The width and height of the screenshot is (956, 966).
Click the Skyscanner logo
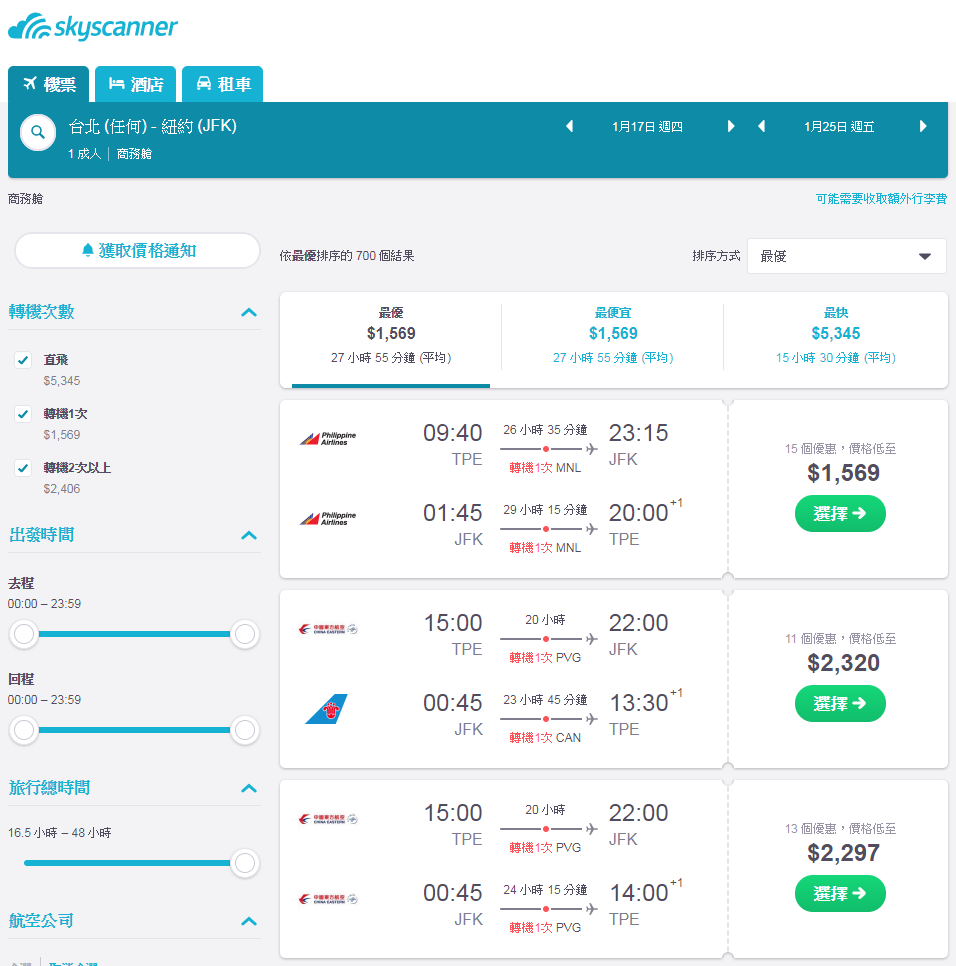click(92, 26)
